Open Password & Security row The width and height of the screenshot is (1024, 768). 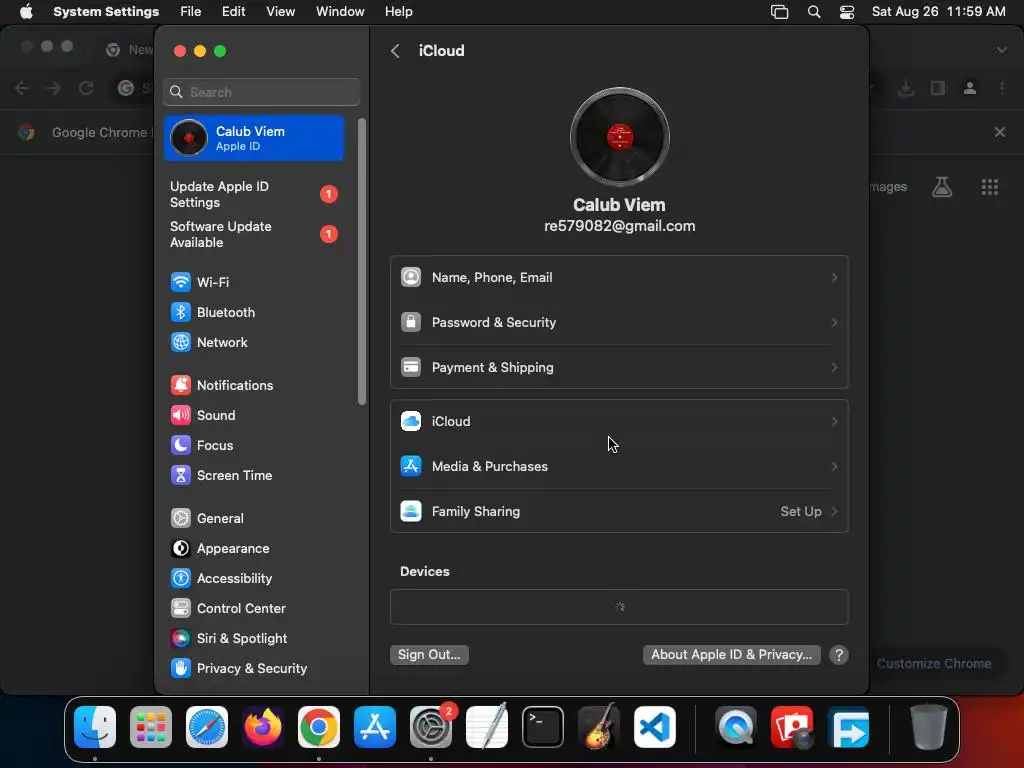(x=619, y=323)
